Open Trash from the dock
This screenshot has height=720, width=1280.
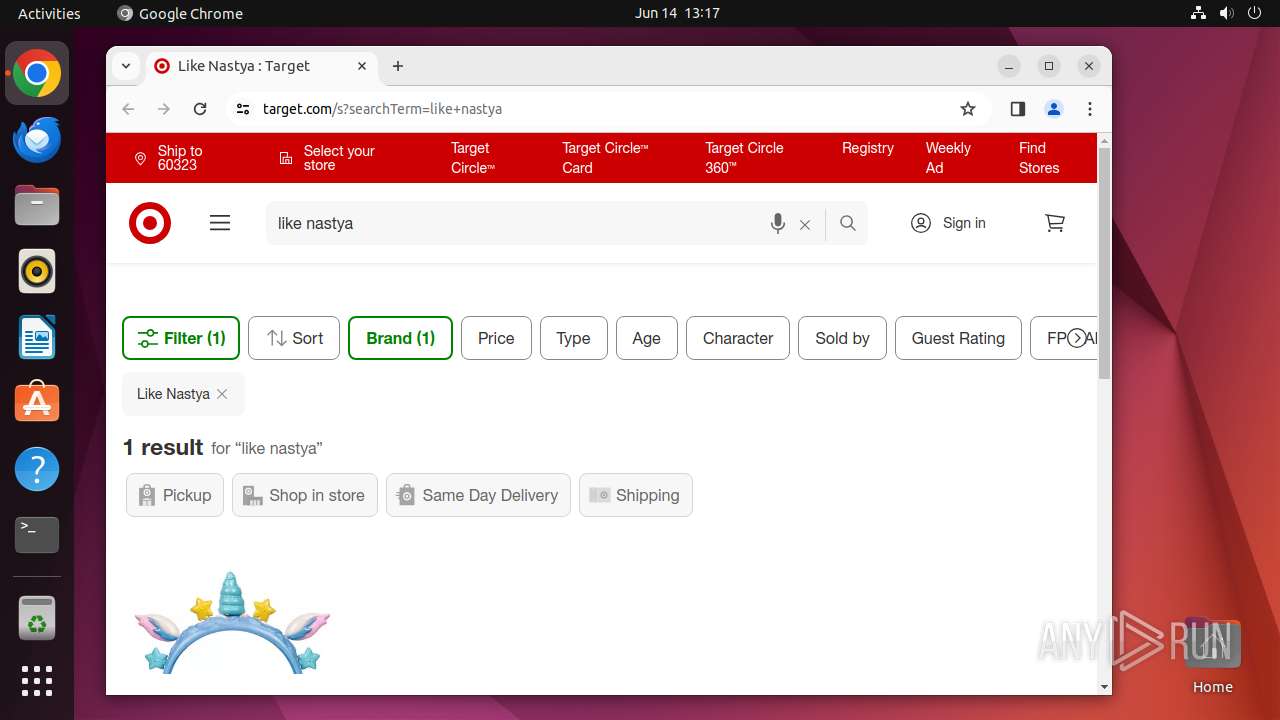coord(37,618)
